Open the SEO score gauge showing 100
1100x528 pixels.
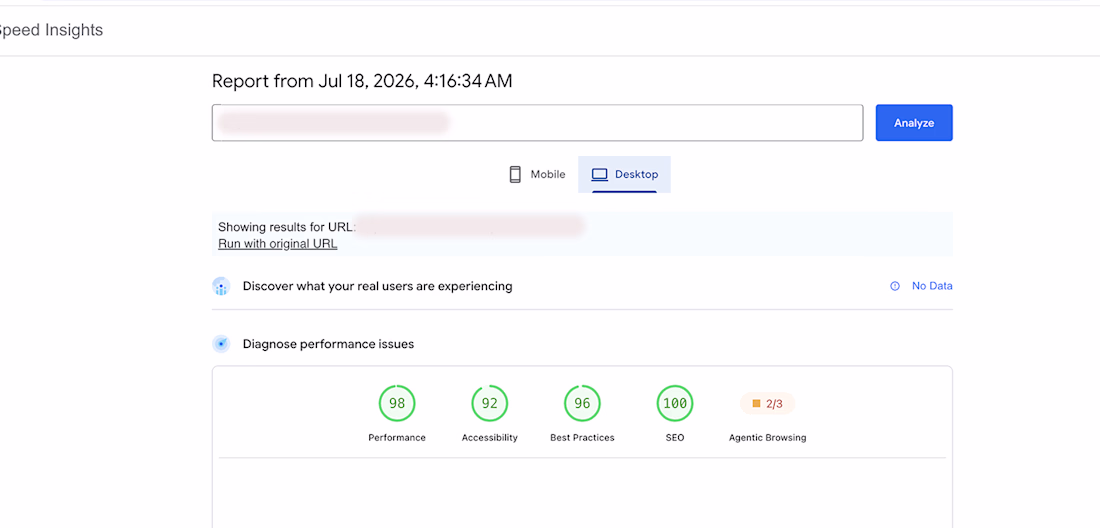click(675, 403)
